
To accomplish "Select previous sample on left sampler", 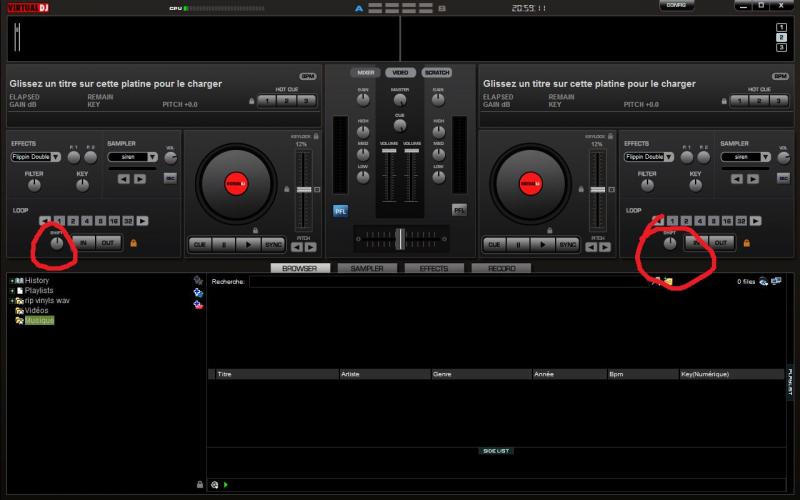I will point(123,178).
